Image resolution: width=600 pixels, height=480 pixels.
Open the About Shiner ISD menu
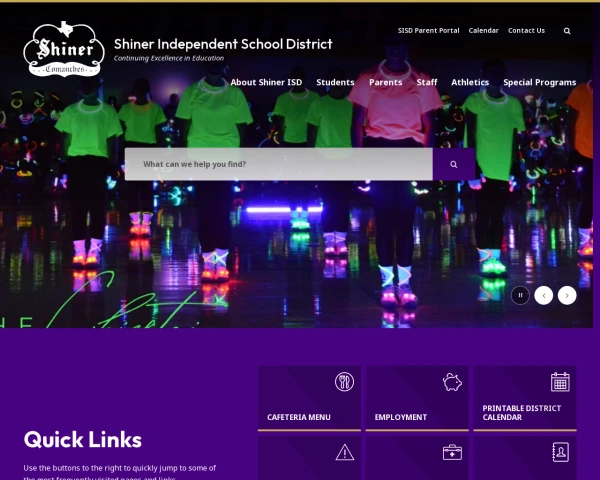pyautogui.click(x=266, y=82)
